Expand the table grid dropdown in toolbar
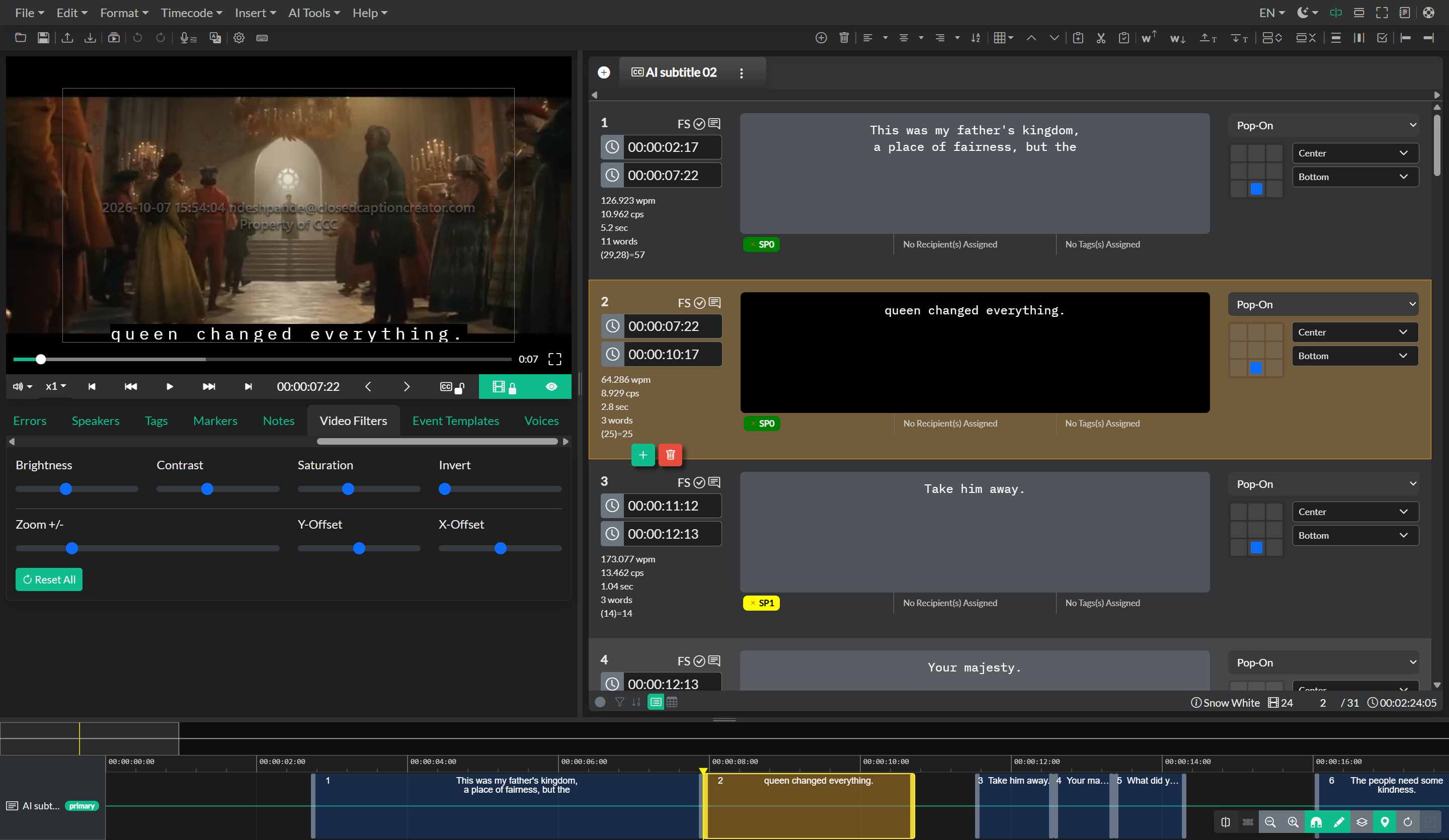Screen dimensions: 1449x840 1004,38
